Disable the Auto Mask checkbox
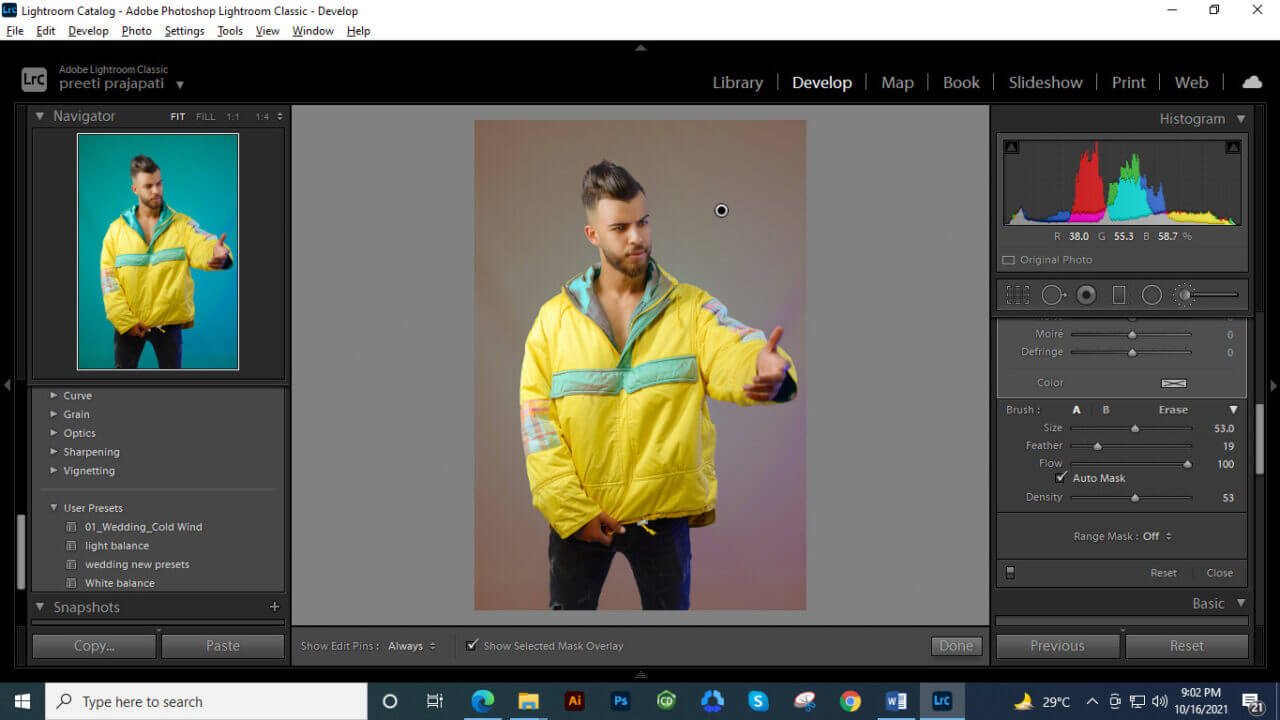 (x=1062, y=477)
